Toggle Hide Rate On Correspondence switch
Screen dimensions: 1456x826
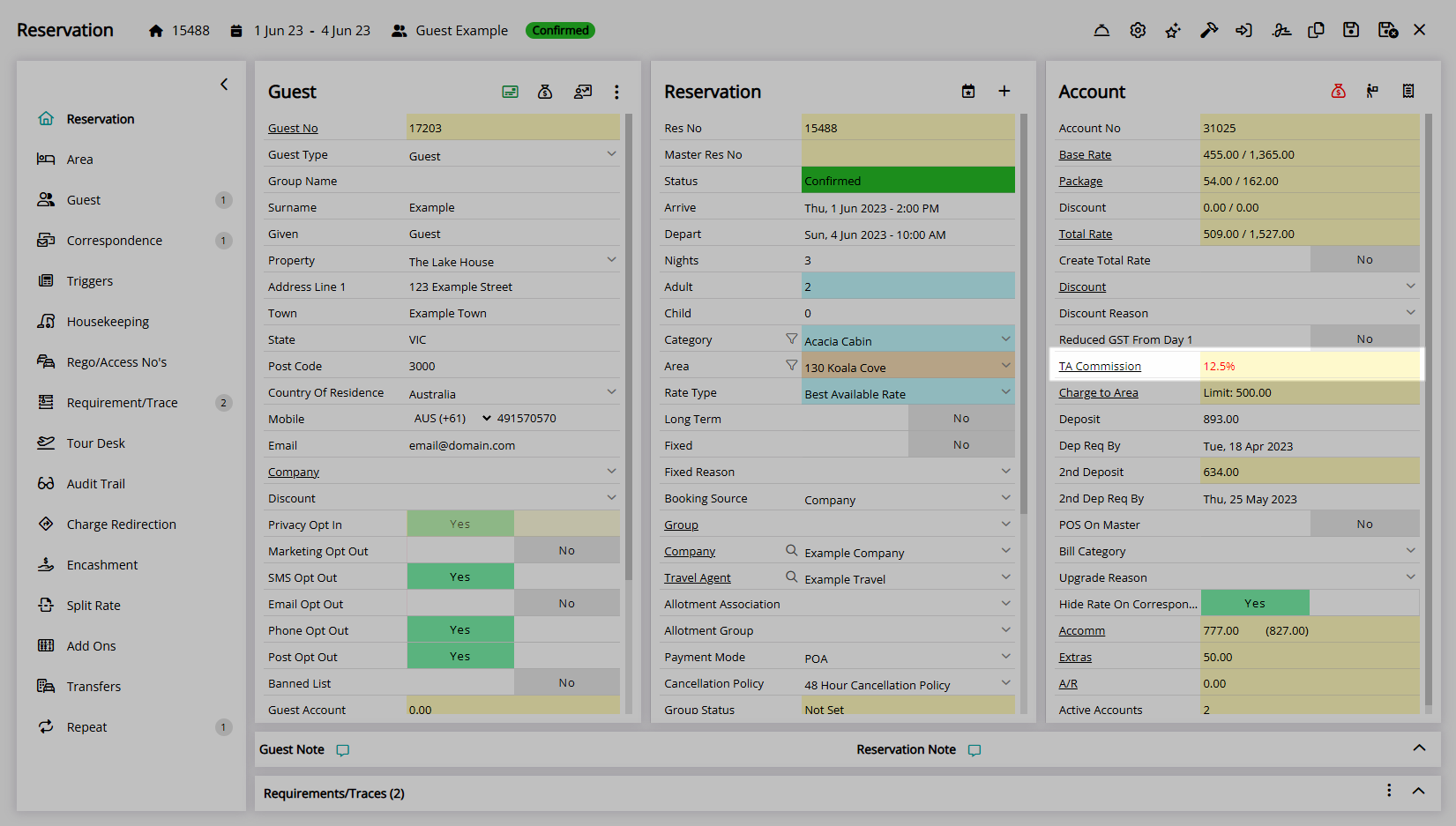pyautogui.click(x=1309, y=604)
